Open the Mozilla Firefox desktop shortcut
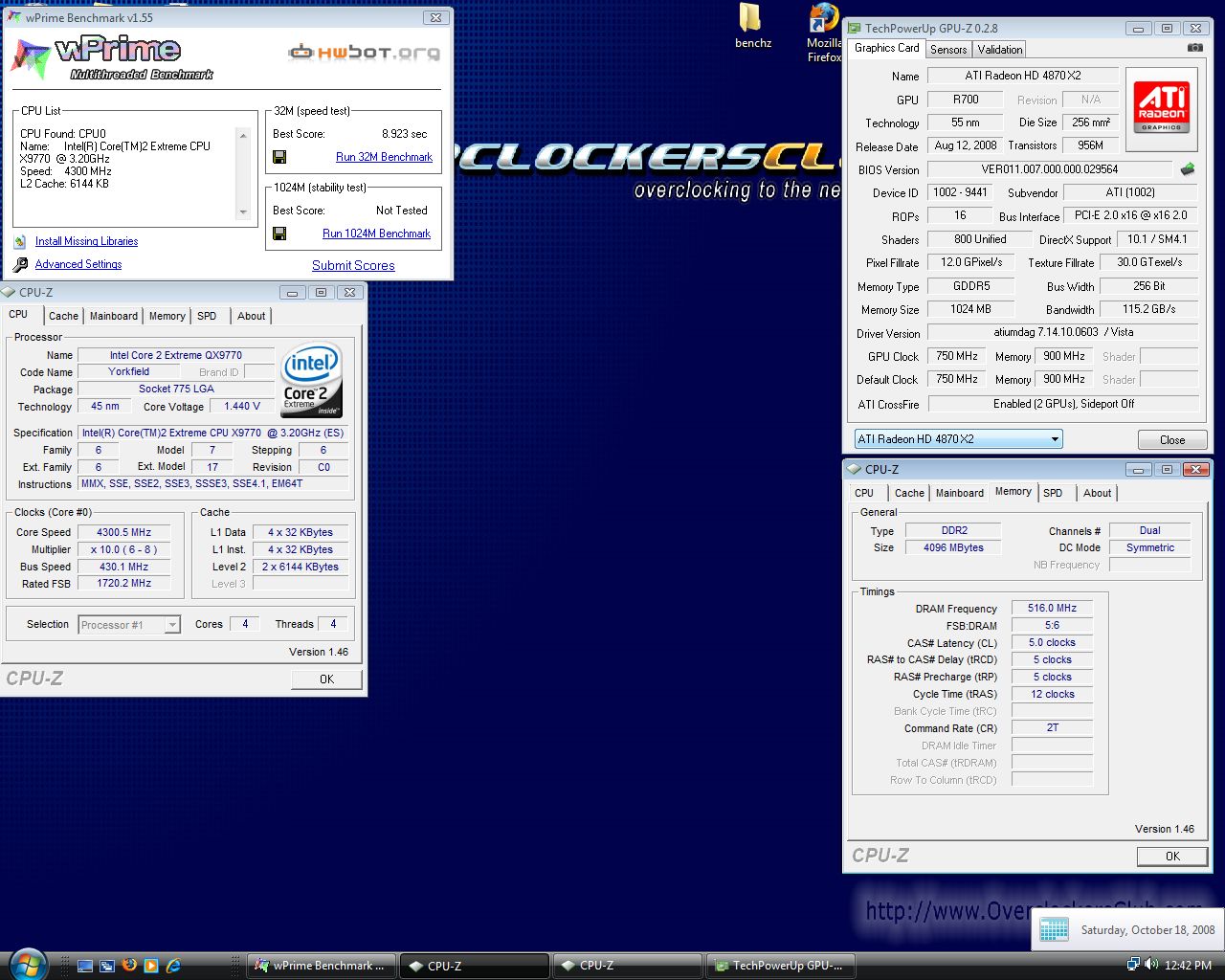The image size is (1225, 980). click(824, 33)
